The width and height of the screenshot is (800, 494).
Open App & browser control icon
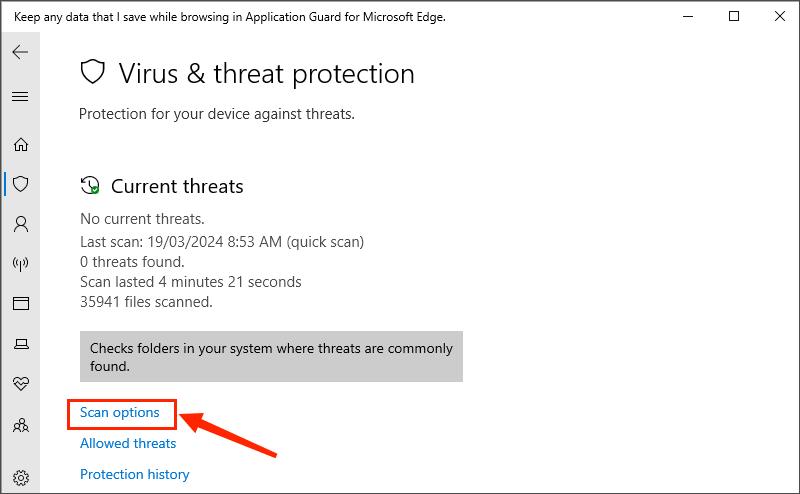coord(20,303)
